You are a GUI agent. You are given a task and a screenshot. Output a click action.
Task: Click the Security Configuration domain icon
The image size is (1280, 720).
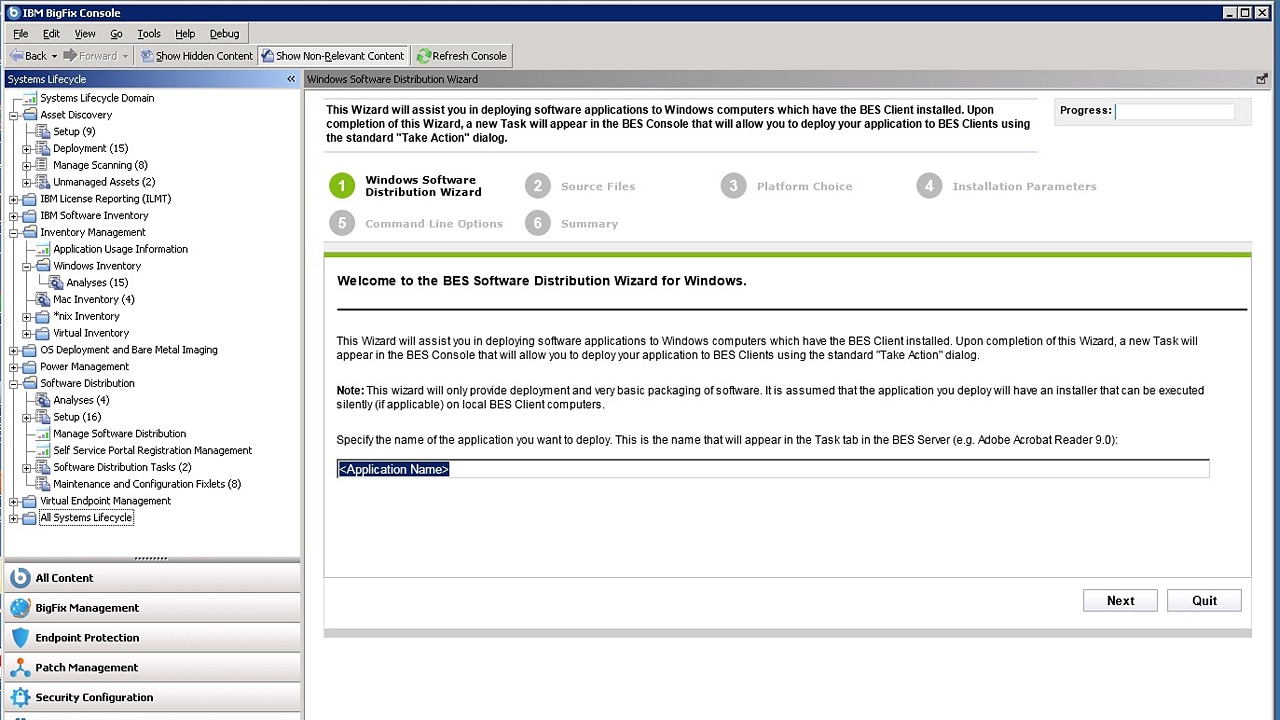point(20,698)
